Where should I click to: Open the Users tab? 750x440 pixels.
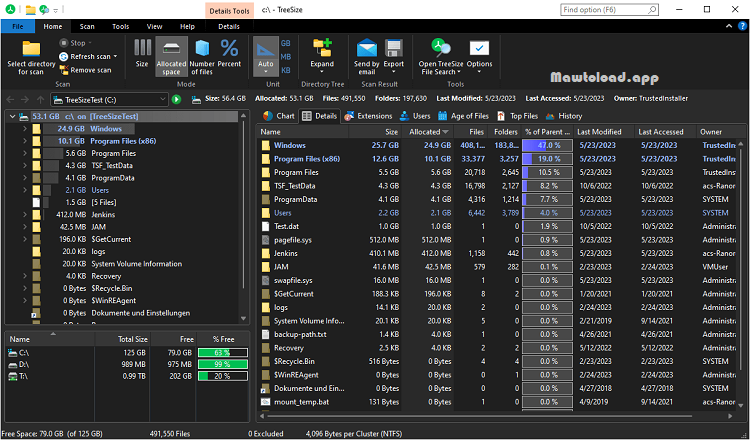[x=415, y=116]
